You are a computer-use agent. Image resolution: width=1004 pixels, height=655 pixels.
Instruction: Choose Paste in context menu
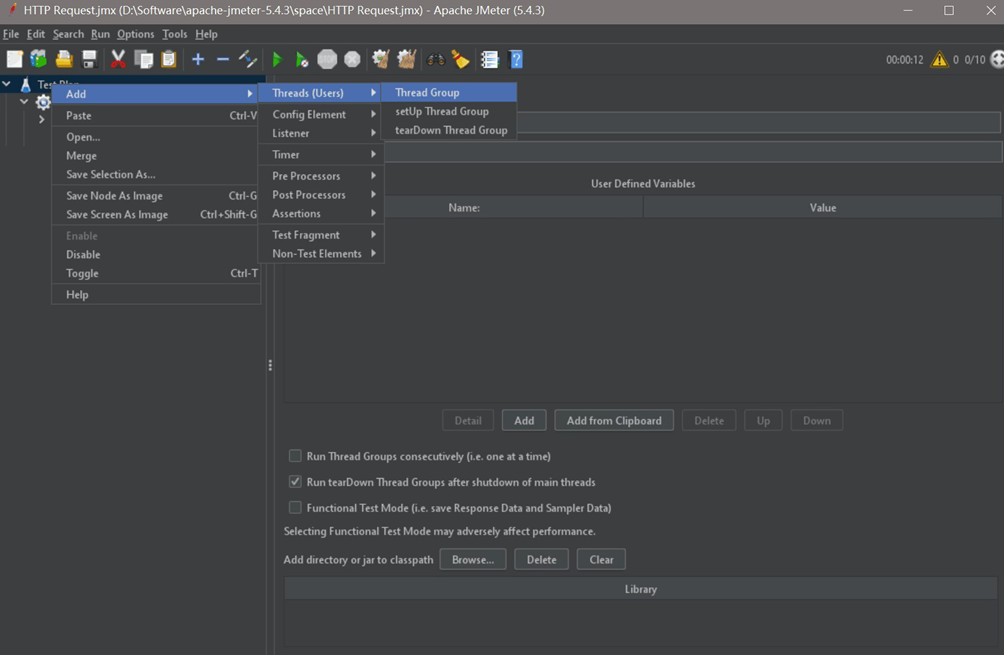156,115
